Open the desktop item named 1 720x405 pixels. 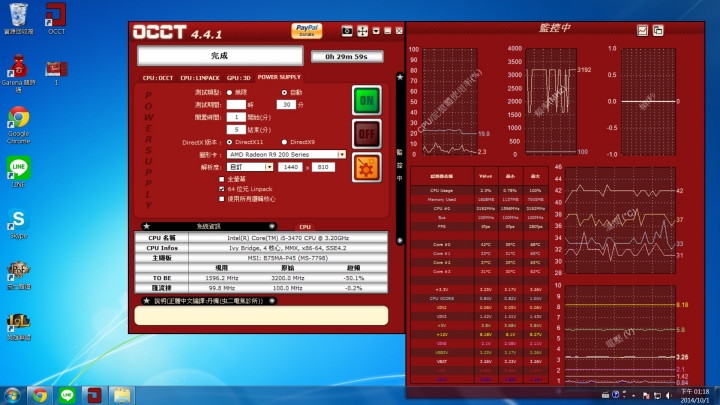[x=56, y=73]
